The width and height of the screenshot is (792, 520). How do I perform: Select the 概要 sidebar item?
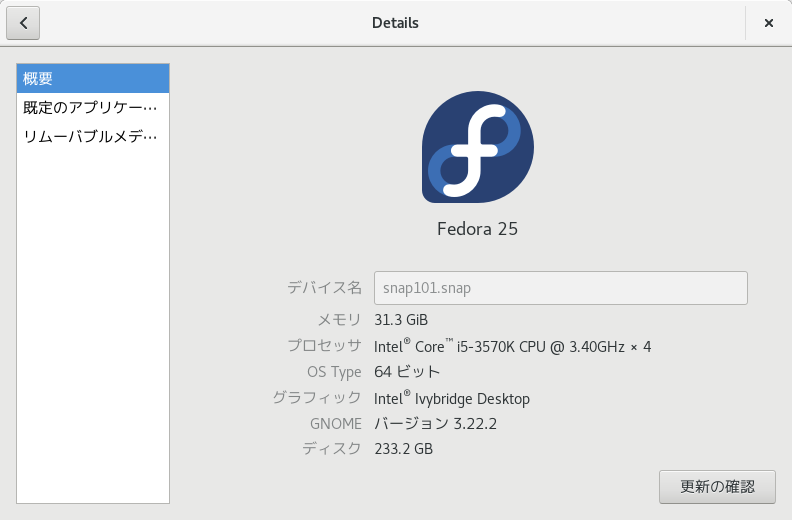point(93,78)
